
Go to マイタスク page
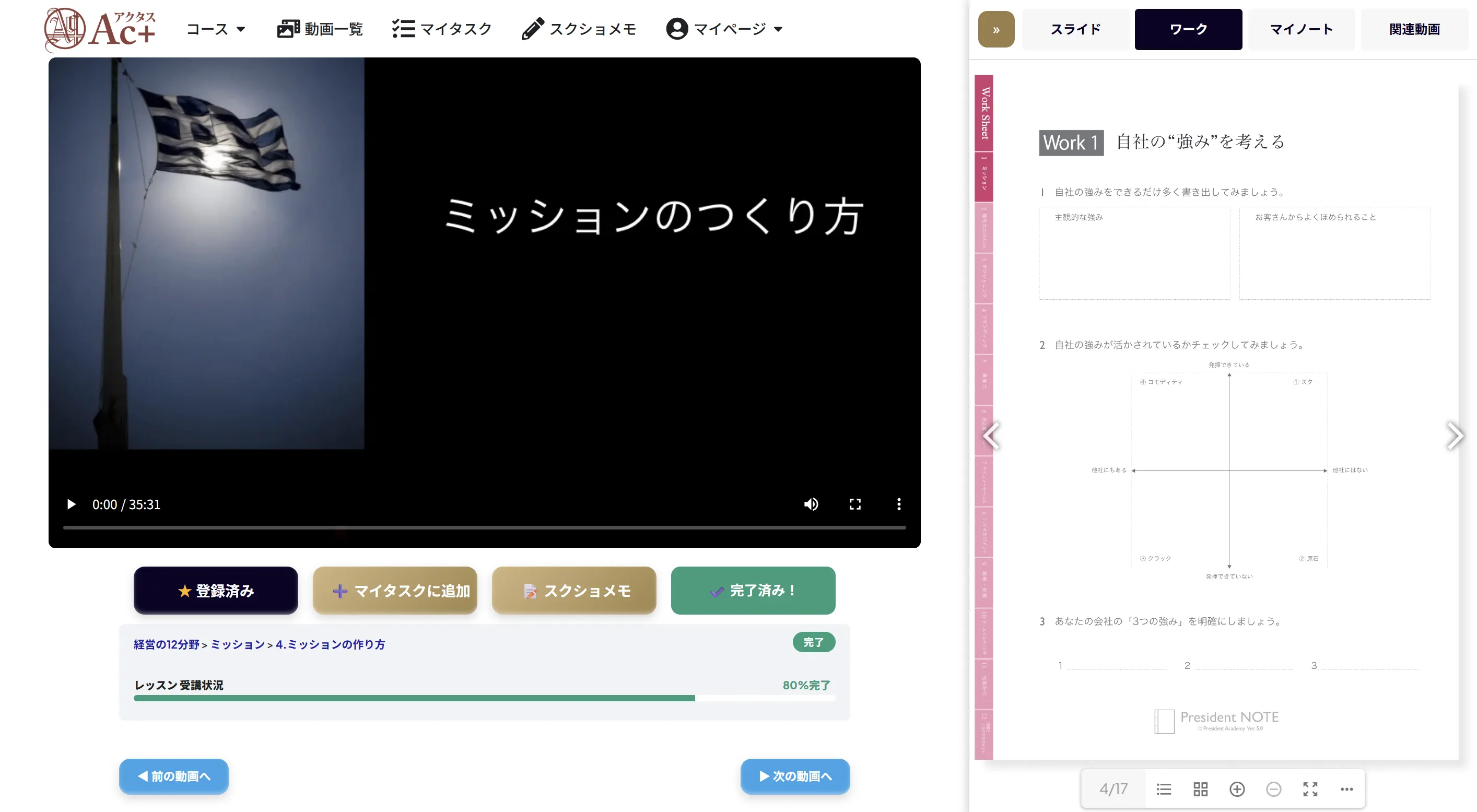(x=442, y=29)
